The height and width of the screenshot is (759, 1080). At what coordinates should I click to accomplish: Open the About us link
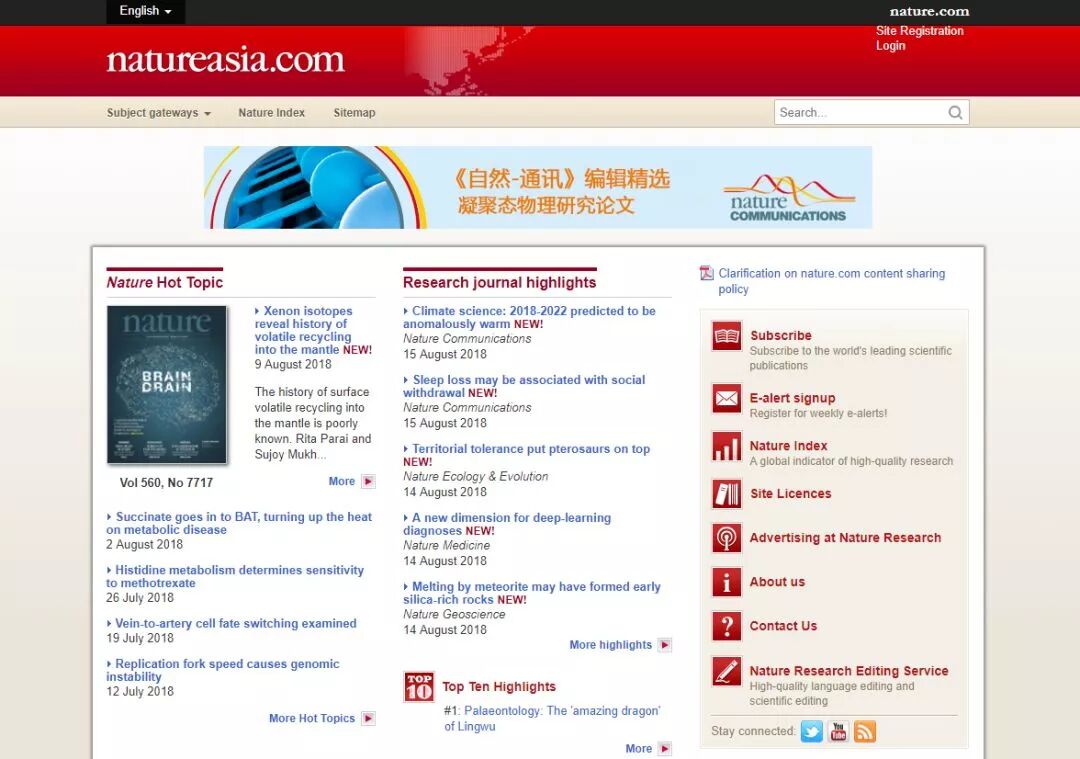click(777, 582)
